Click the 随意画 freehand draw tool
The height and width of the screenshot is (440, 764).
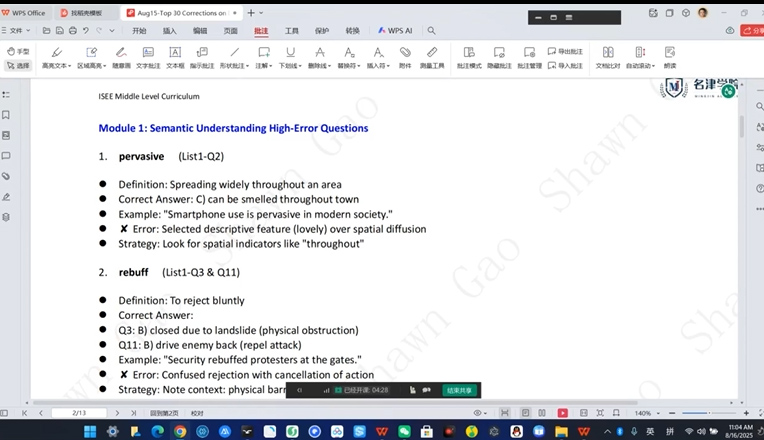(121, 57)
